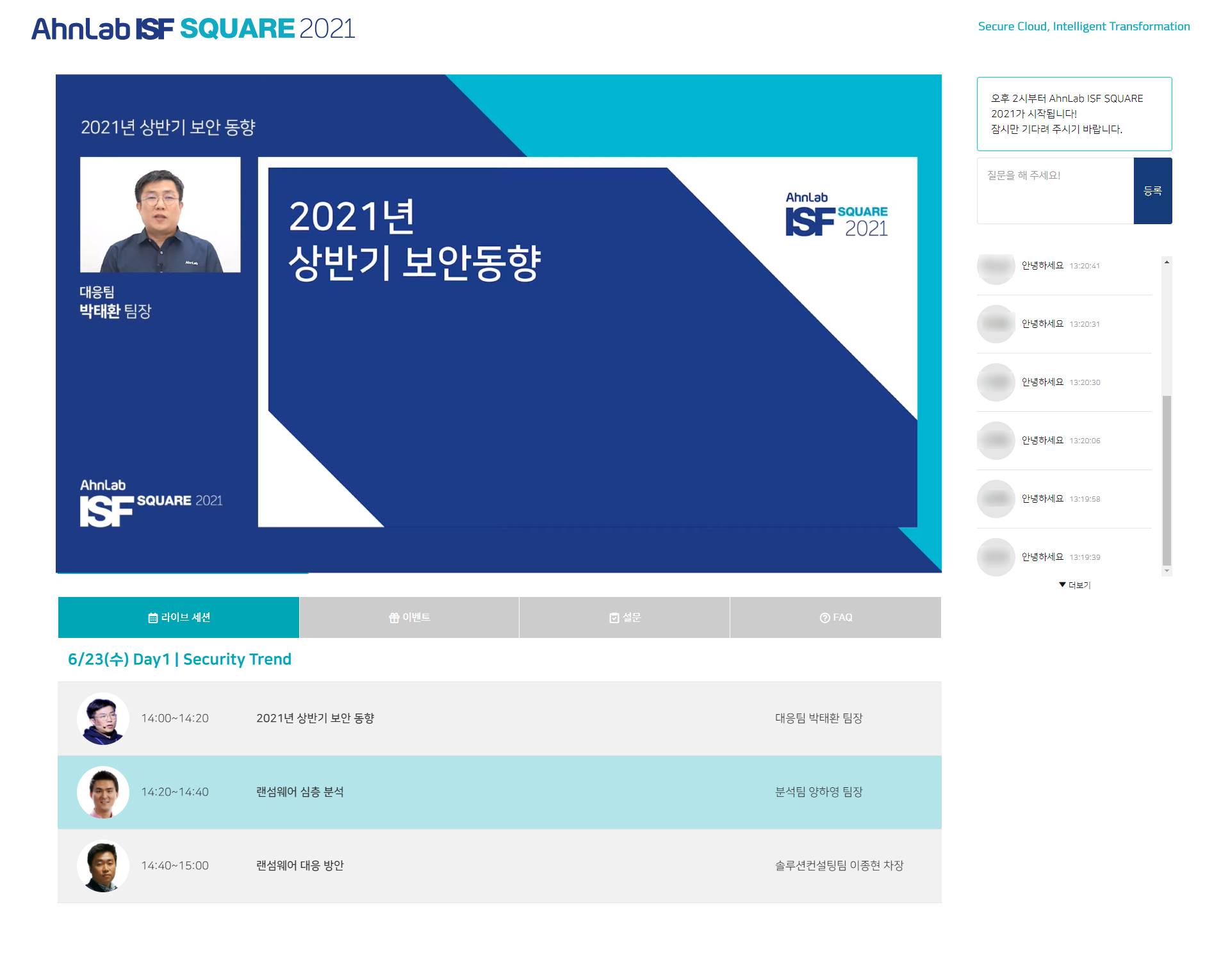Open the FAQ tab
The width and height of the screenshot is (1230, 980).
tap(836, 617)
